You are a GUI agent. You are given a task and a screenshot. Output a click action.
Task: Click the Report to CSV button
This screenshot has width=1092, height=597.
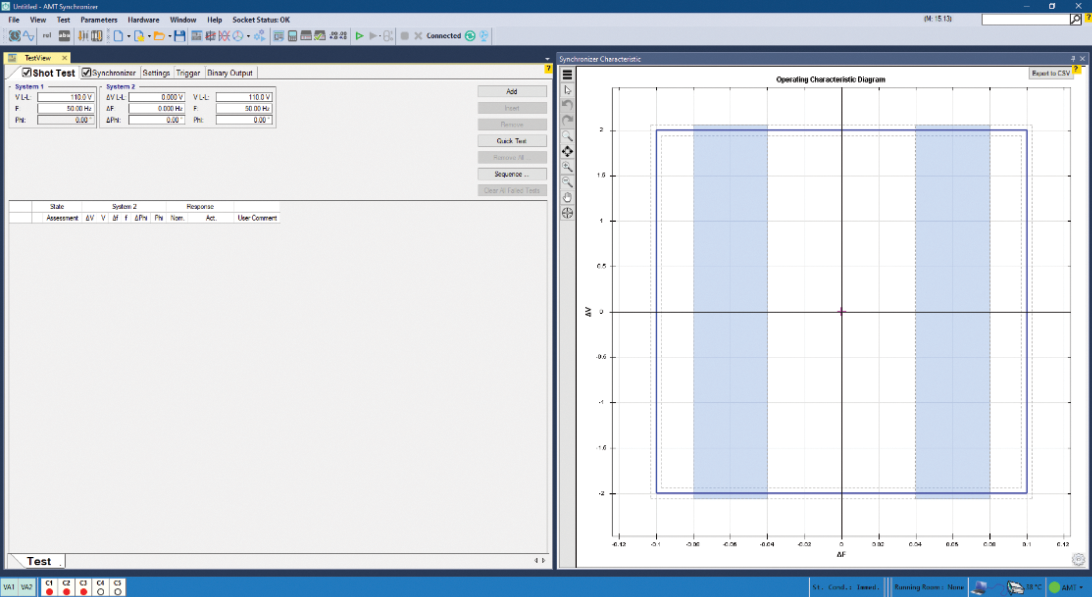click(x=1050, y=73)
